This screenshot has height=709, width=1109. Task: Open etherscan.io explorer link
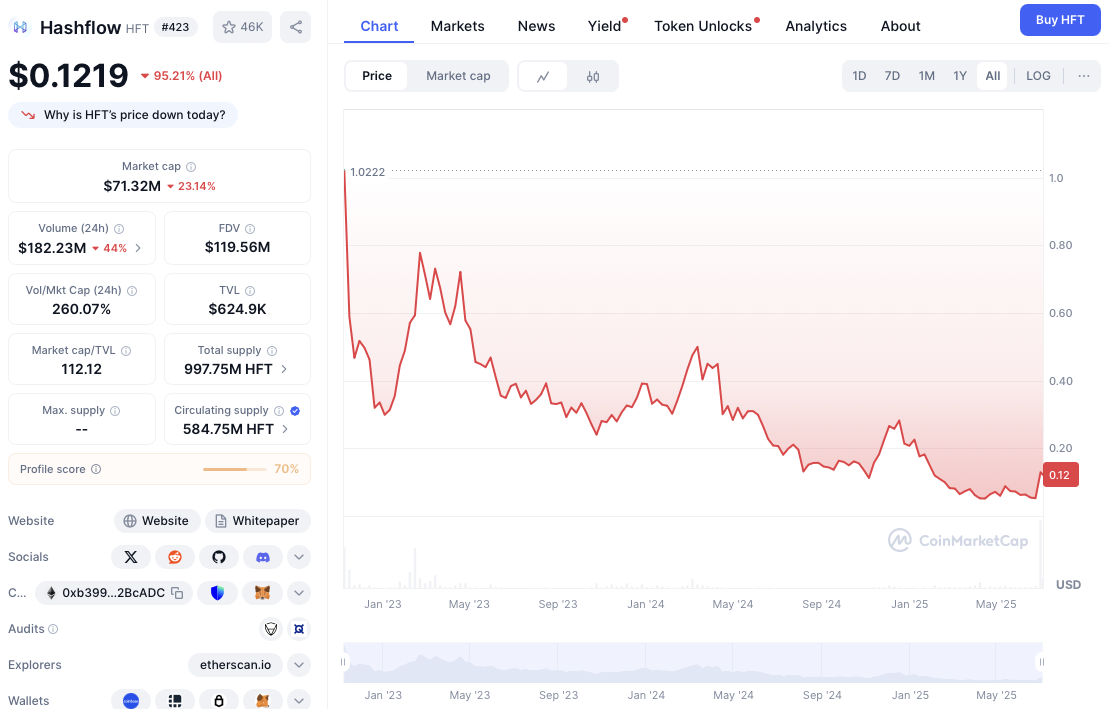[236, 665]
